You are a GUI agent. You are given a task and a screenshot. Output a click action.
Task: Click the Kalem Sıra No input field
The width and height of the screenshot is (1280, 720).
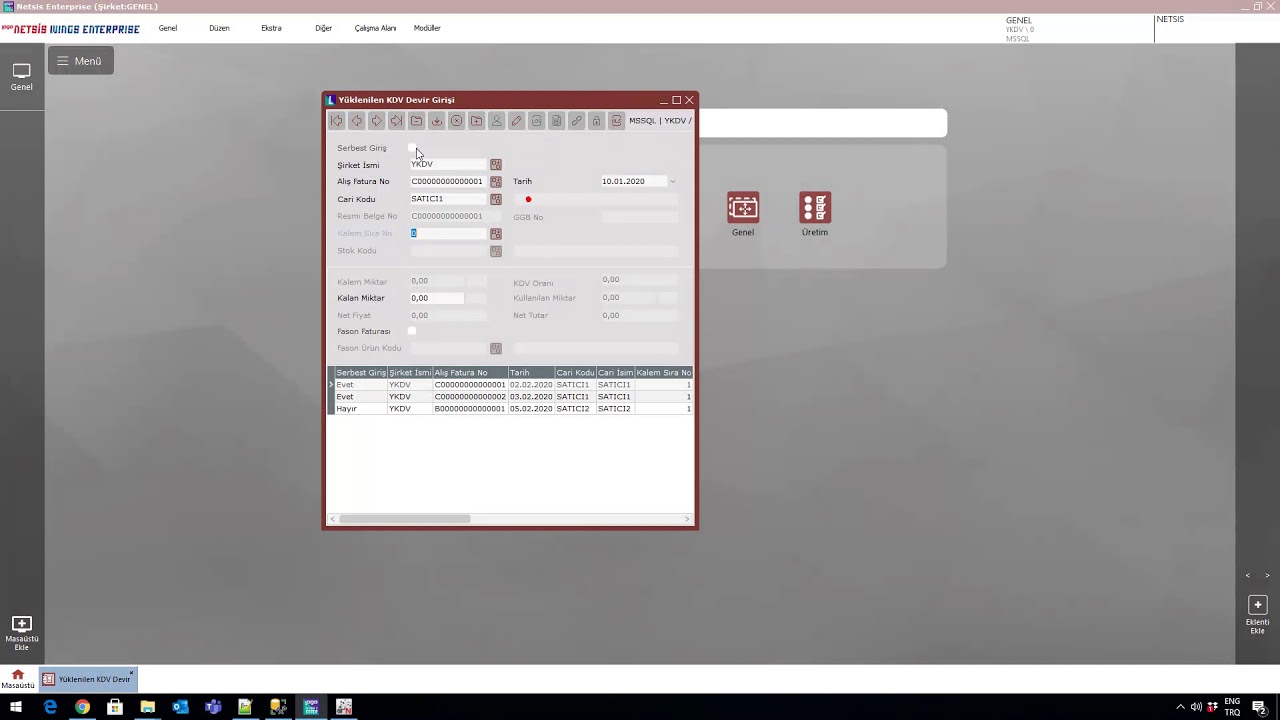tap(448, 233)
